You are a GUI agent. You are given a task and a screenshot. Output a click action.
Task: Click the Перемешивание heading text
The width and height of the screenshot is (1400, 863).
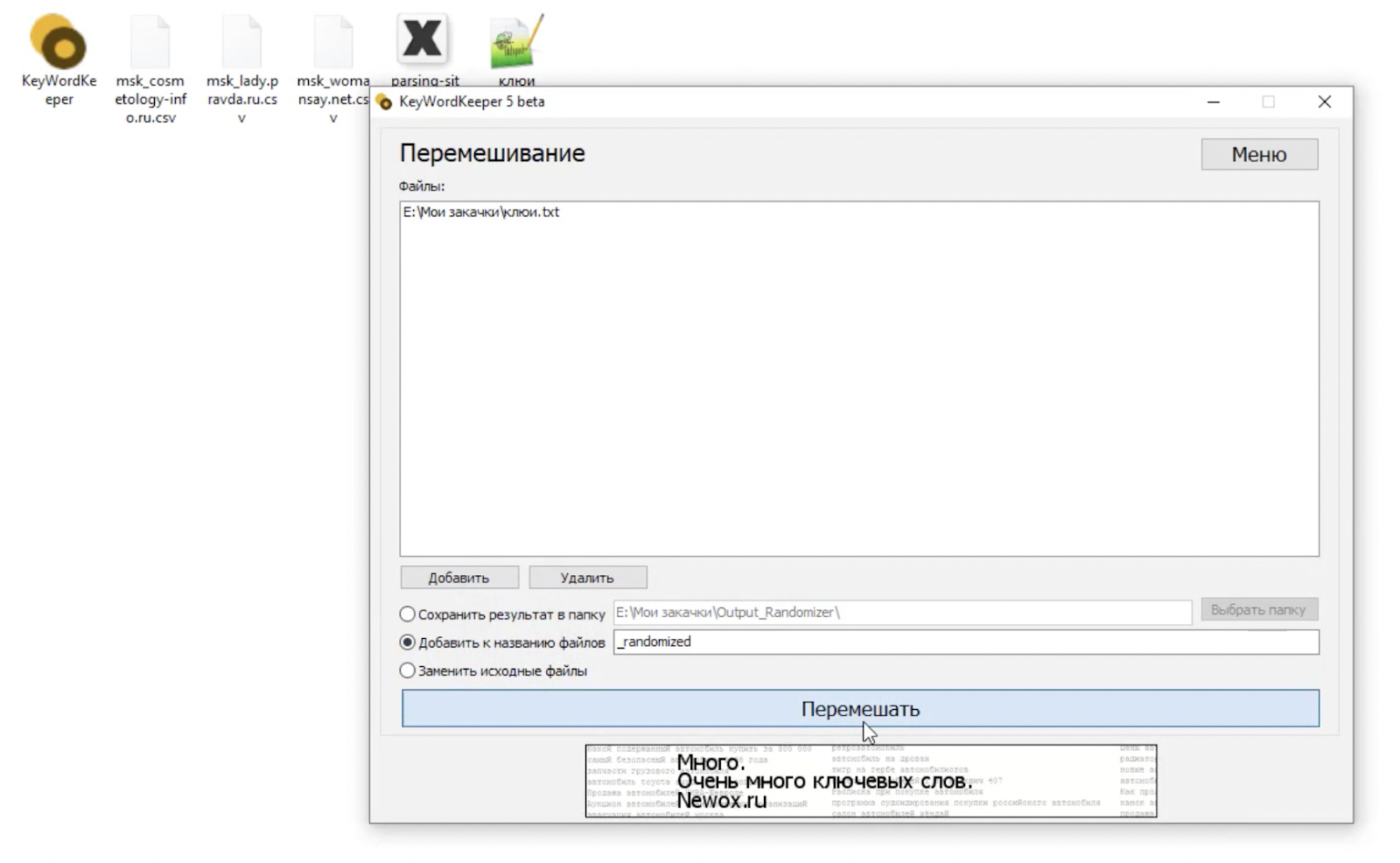493,153
